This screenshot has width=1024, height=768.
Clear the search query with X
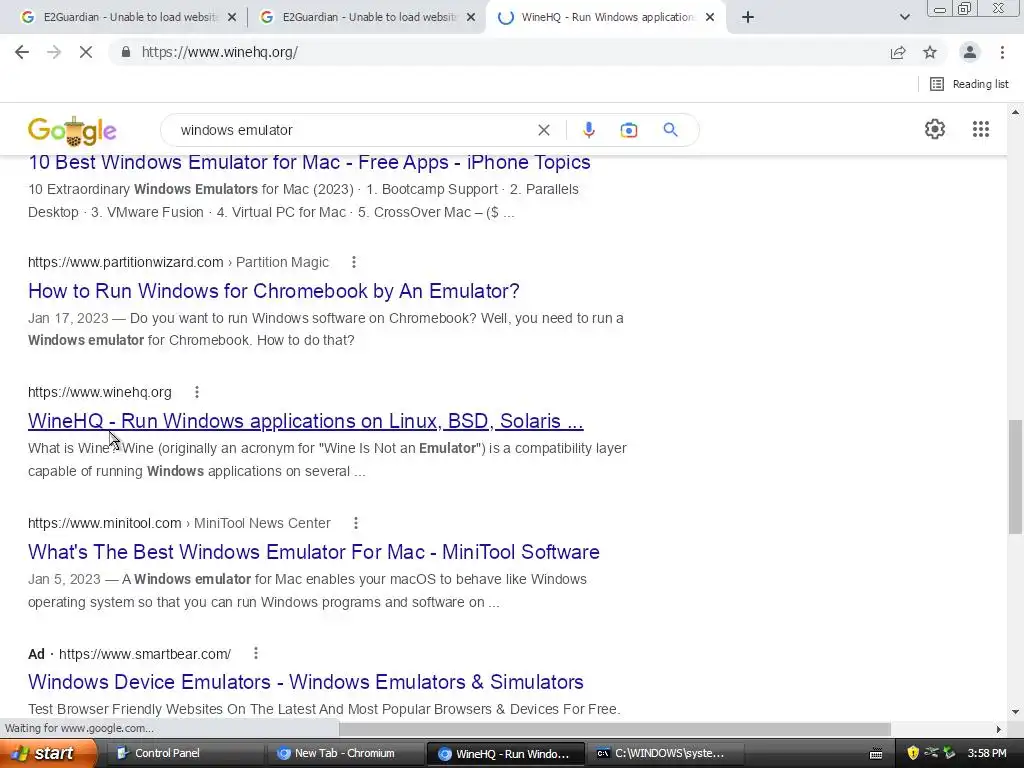(x=543, y=130)
